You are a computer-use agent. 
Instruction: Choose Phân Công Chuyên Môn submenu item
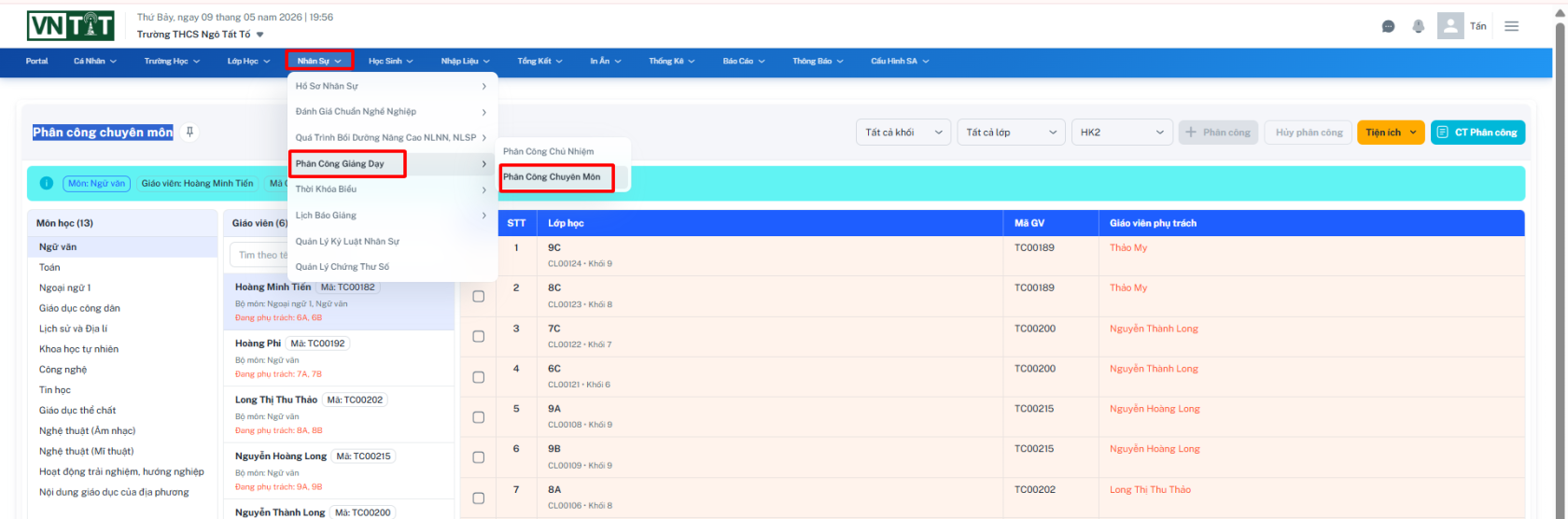click(x=564, y=176)
